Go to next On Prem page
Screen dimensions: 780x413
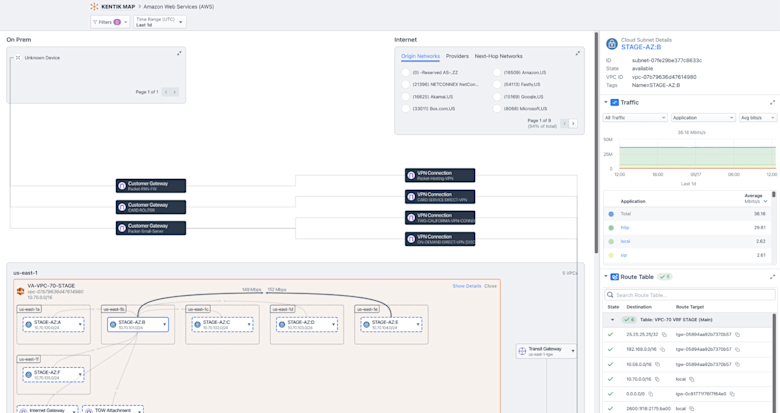point(175,92)
